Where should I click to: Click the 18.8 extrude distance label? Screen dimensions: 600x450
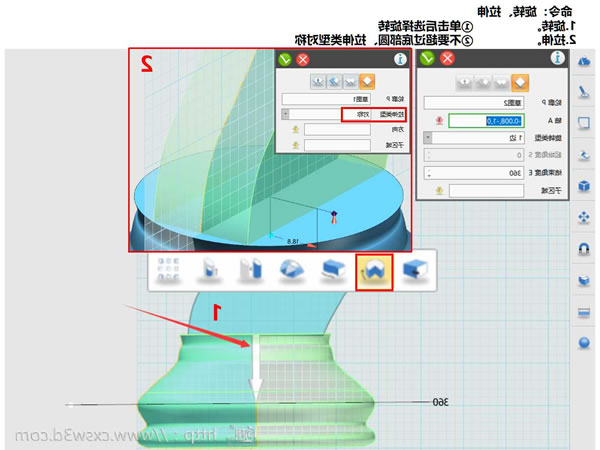292,241
